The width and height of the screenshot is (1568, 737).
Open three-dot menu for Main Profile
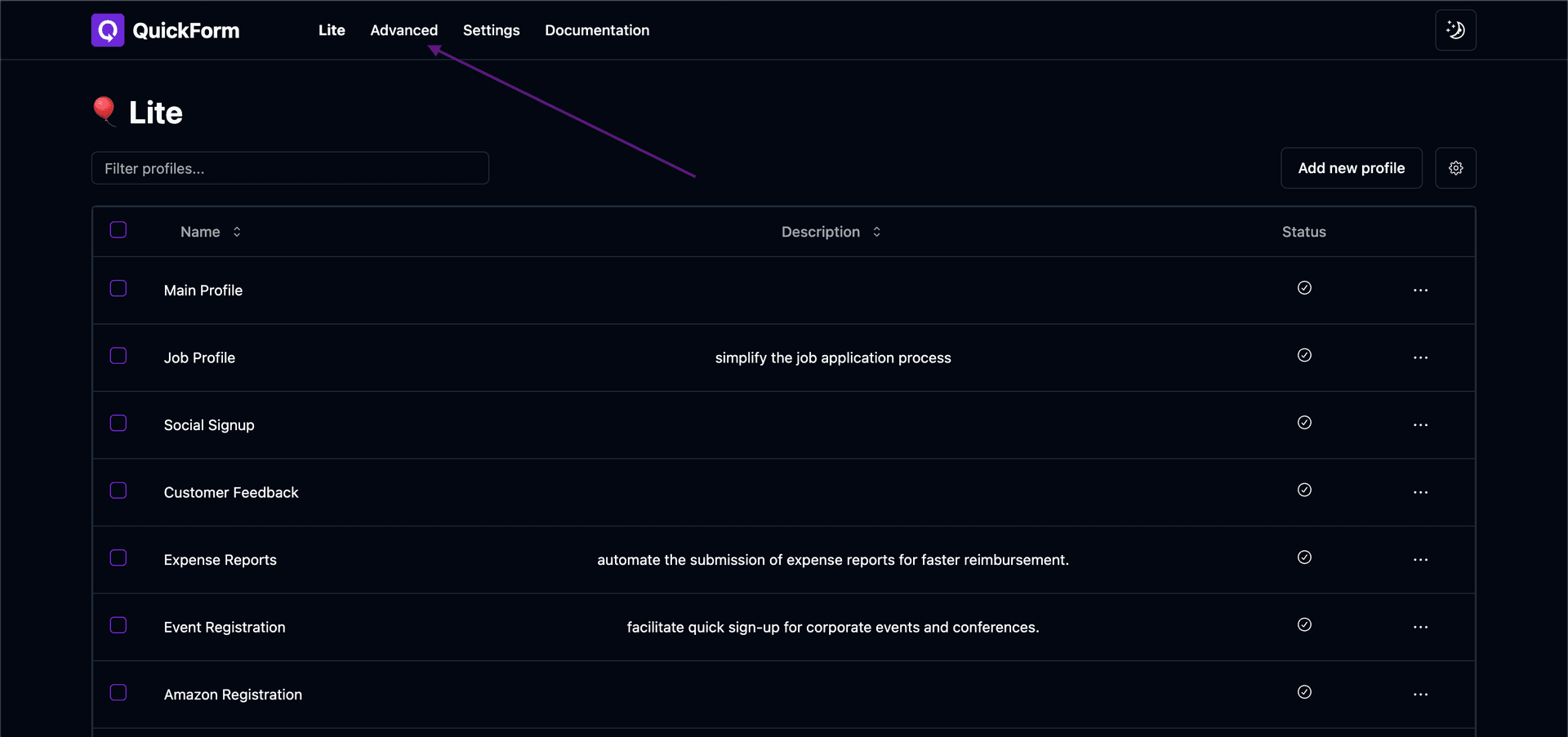[x=1420, y=291]
